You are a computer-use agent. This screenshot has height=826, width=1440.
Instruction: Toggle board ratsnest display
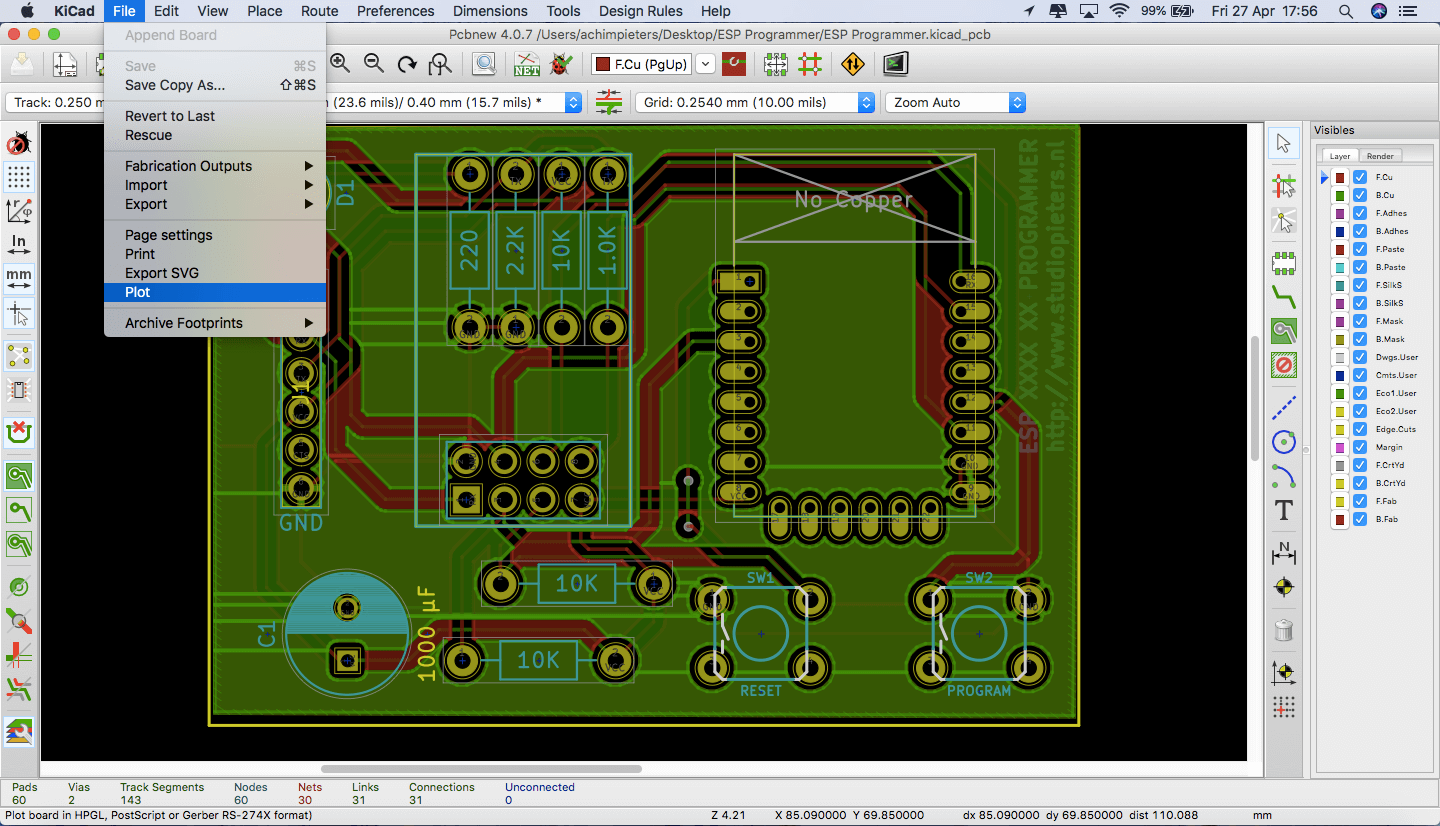[18, 356]
